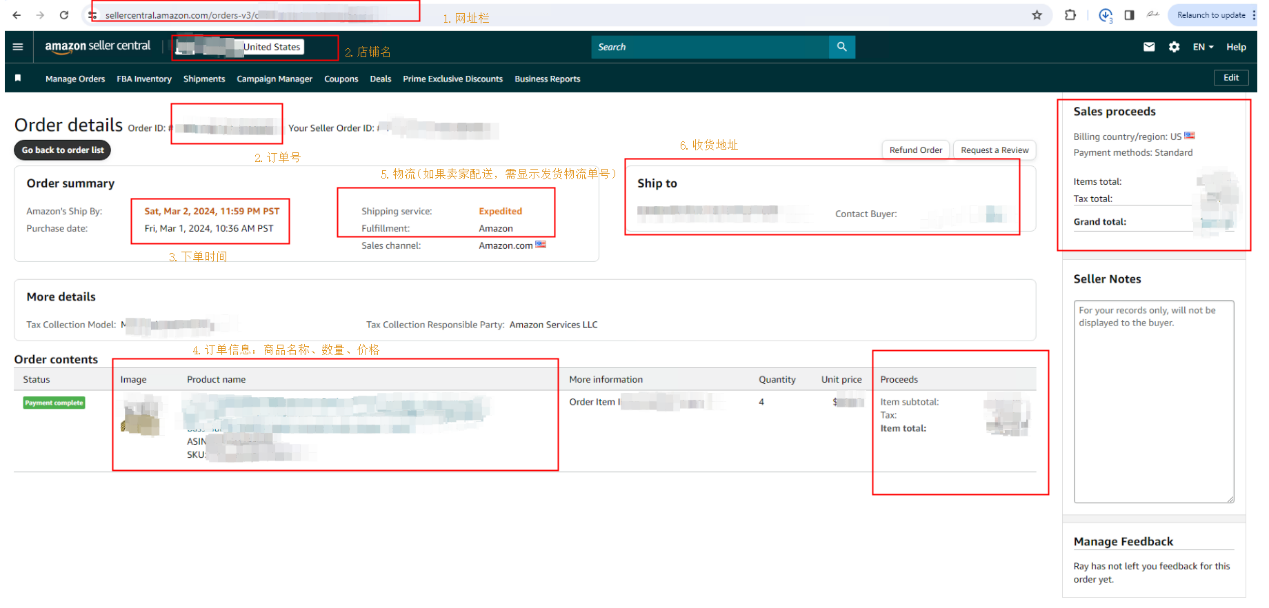Open the Seller Central hamburger menu
This screenshot has height=608, width=1269.
coord(18,47)
